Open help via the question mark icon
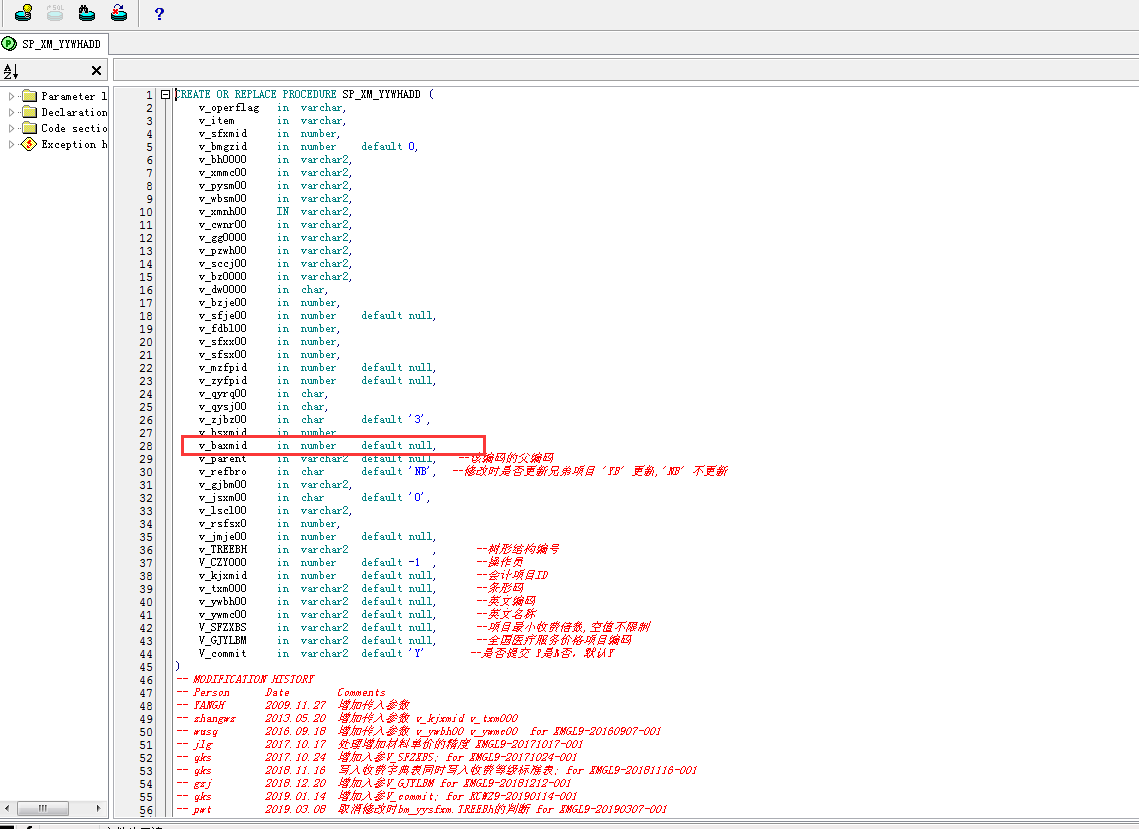The image size is (1139, 829). tap(159, 14)
